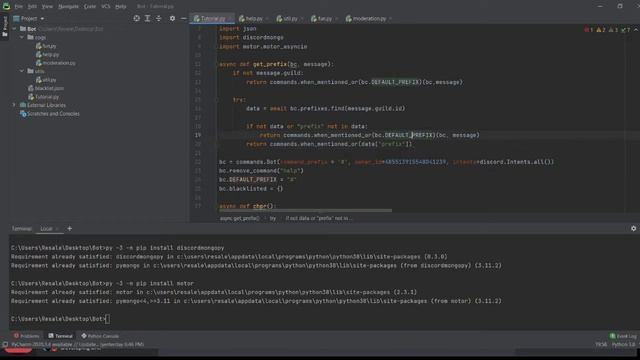Click the yellow warning count indicator

pos(601,30)
